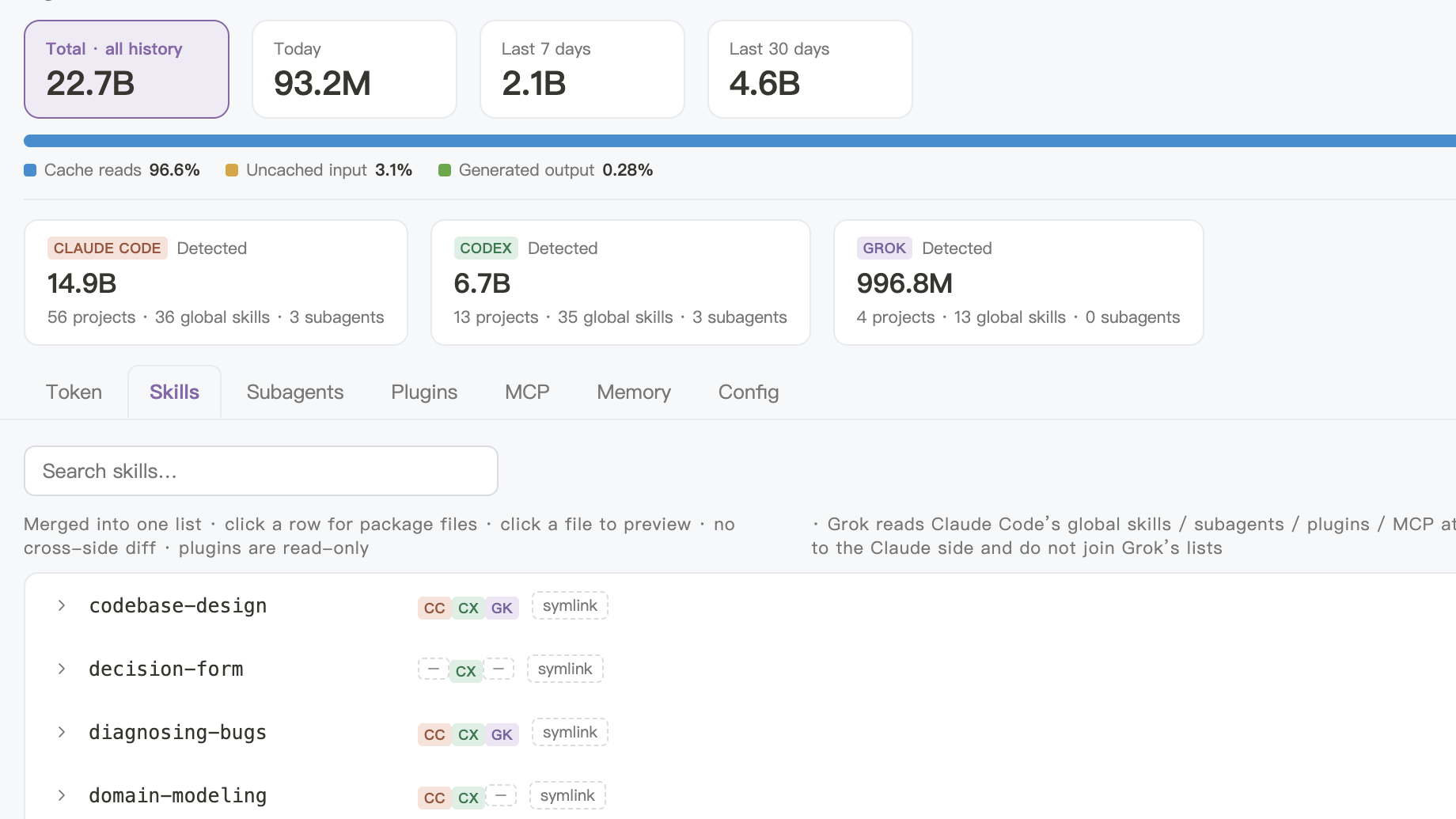Click the GK badge on codebase-design
The height and width of the screenshot is (819, 1456).
pyautogui.click(x=502, y=608)
